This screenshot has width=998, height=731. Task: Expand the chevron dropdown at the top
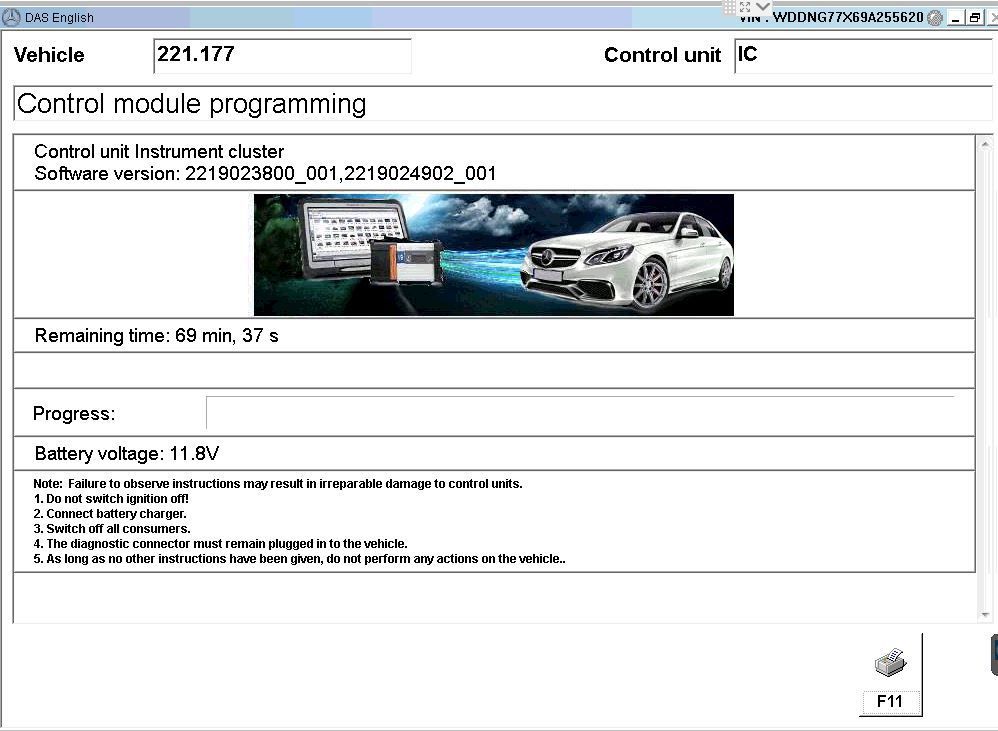tap(763, 7)
